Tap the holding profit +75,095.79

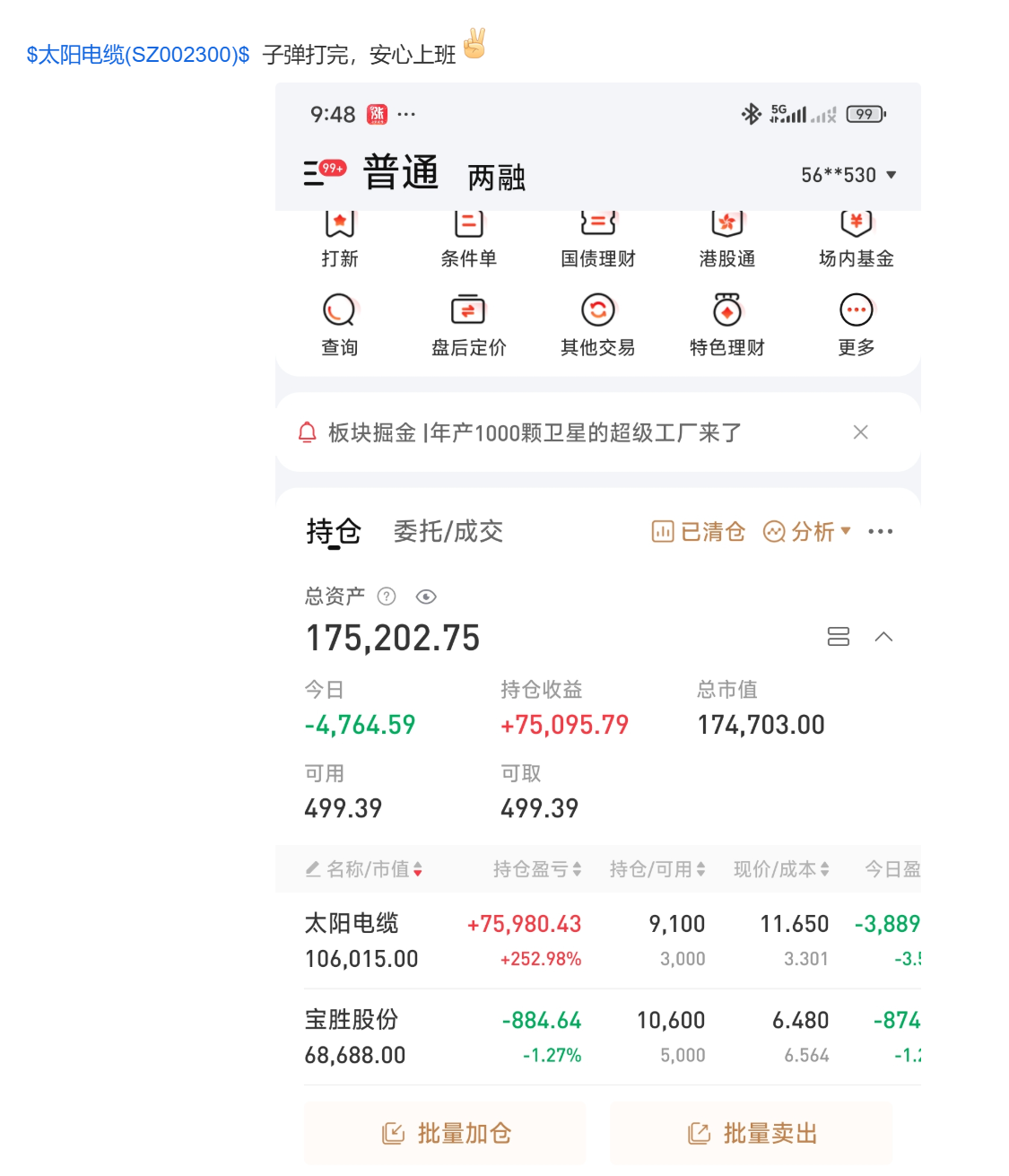565,725
